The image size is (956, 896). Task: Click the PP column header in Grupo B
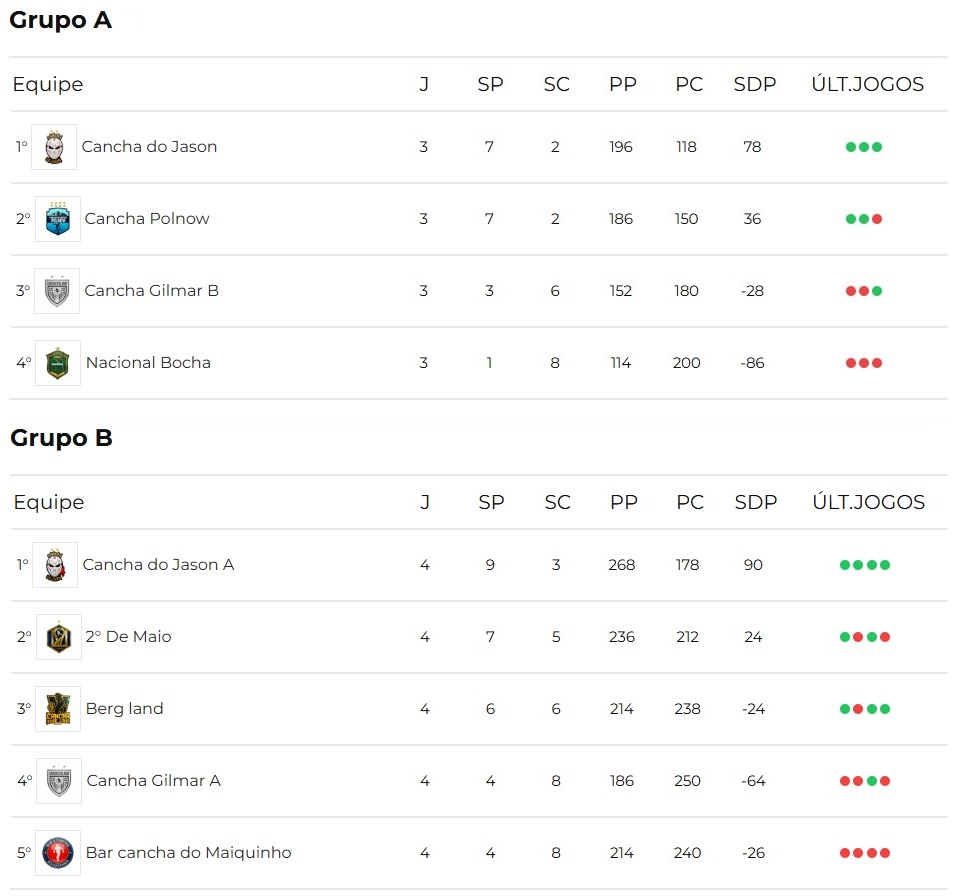click(x=624, y=502)
